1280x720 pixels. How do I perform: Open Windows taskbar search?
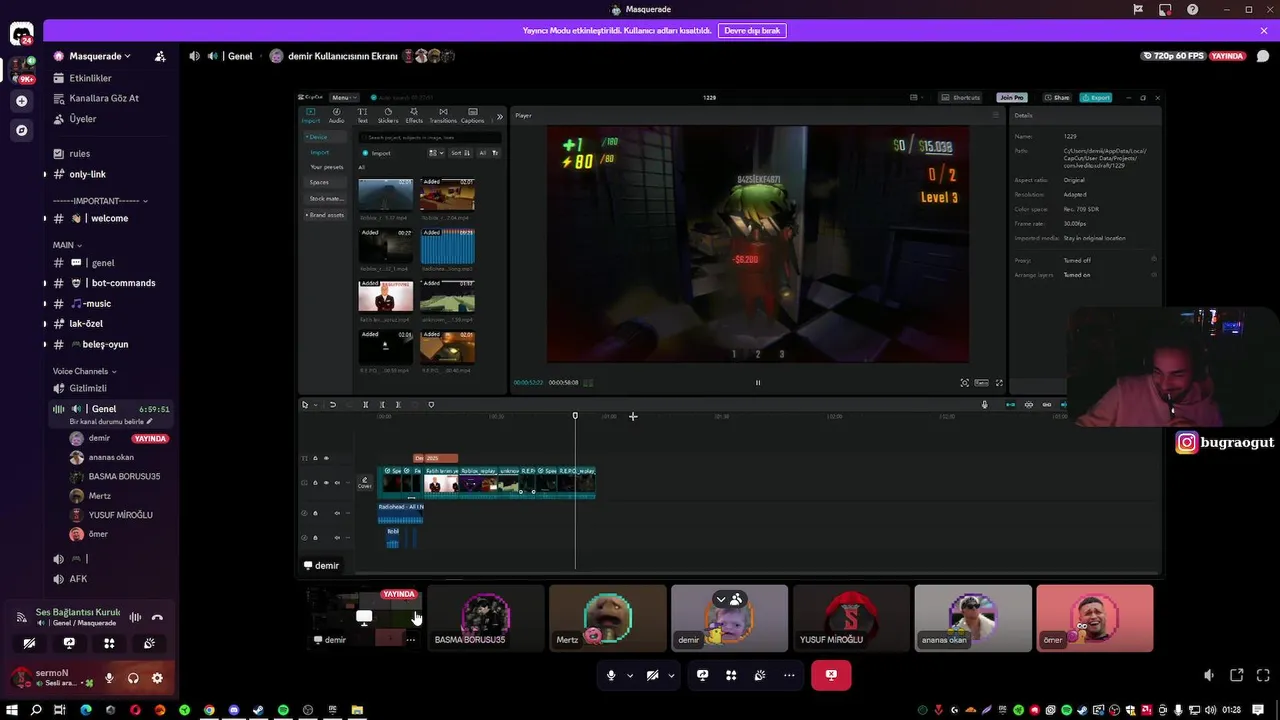(36, 710)
